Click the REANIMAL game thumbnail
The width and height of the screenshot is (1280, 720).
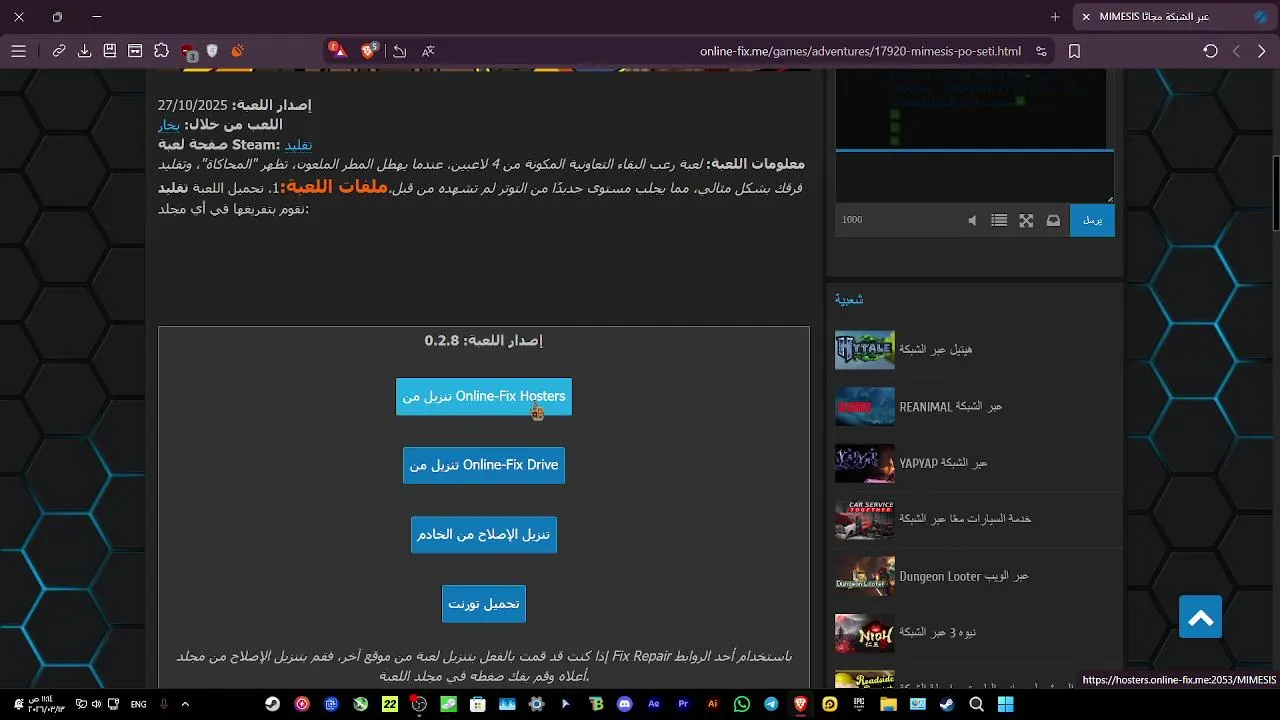point(865,406)
